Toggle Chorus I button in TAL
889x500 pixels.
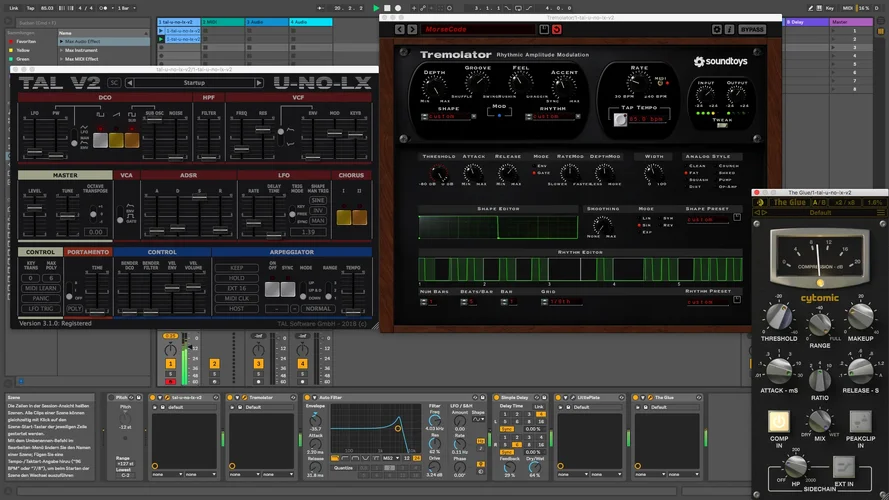tap(344, 217)
